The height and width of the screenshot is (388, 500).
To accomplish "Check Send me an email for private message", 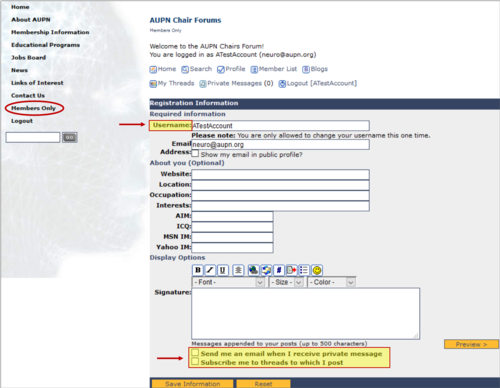I will (195, 353).
